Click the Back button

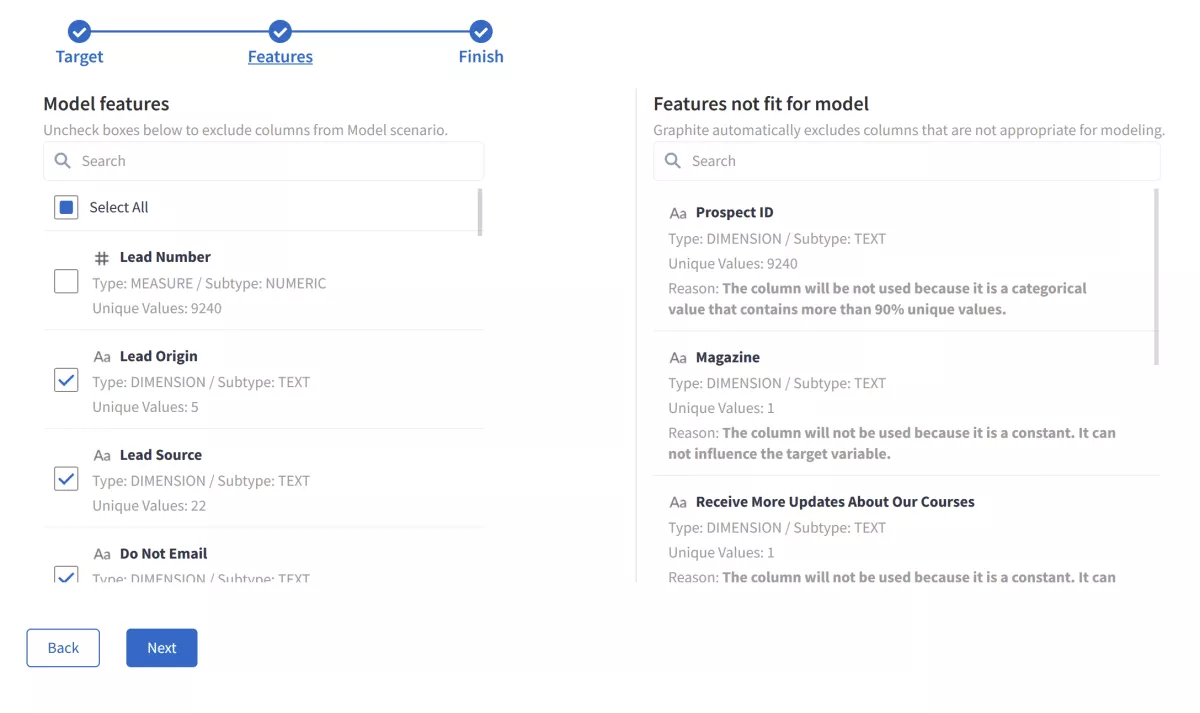(x=62, y=647)
